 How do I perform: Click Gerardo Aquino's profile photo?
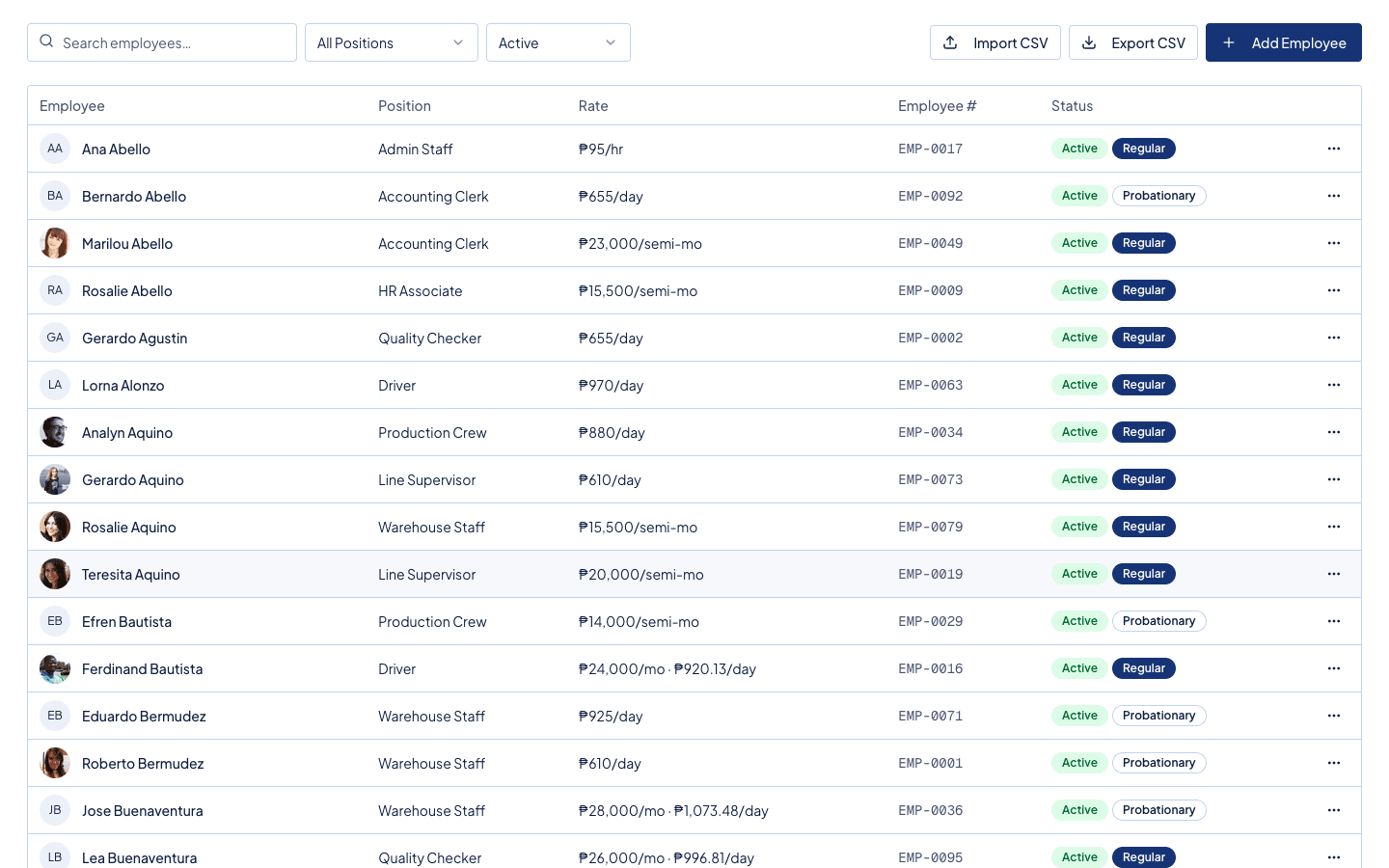pos(55,479)
